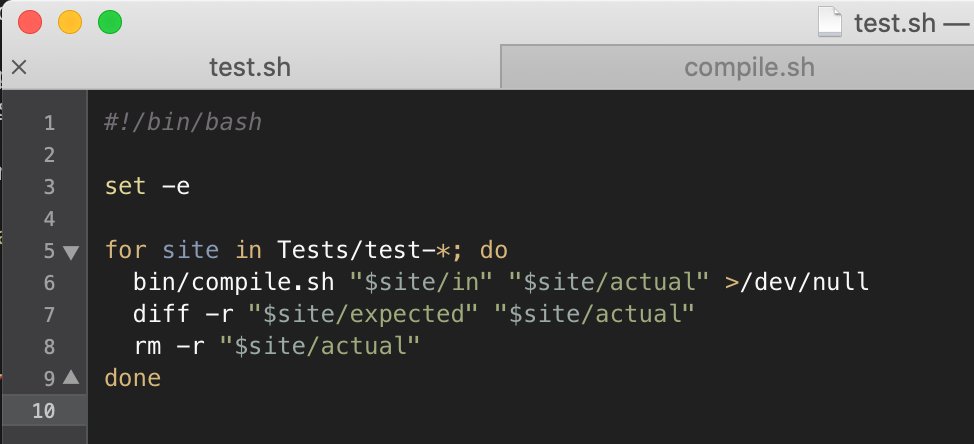
Task: Click line number 10 in the gutter
Action: (43, 411)
